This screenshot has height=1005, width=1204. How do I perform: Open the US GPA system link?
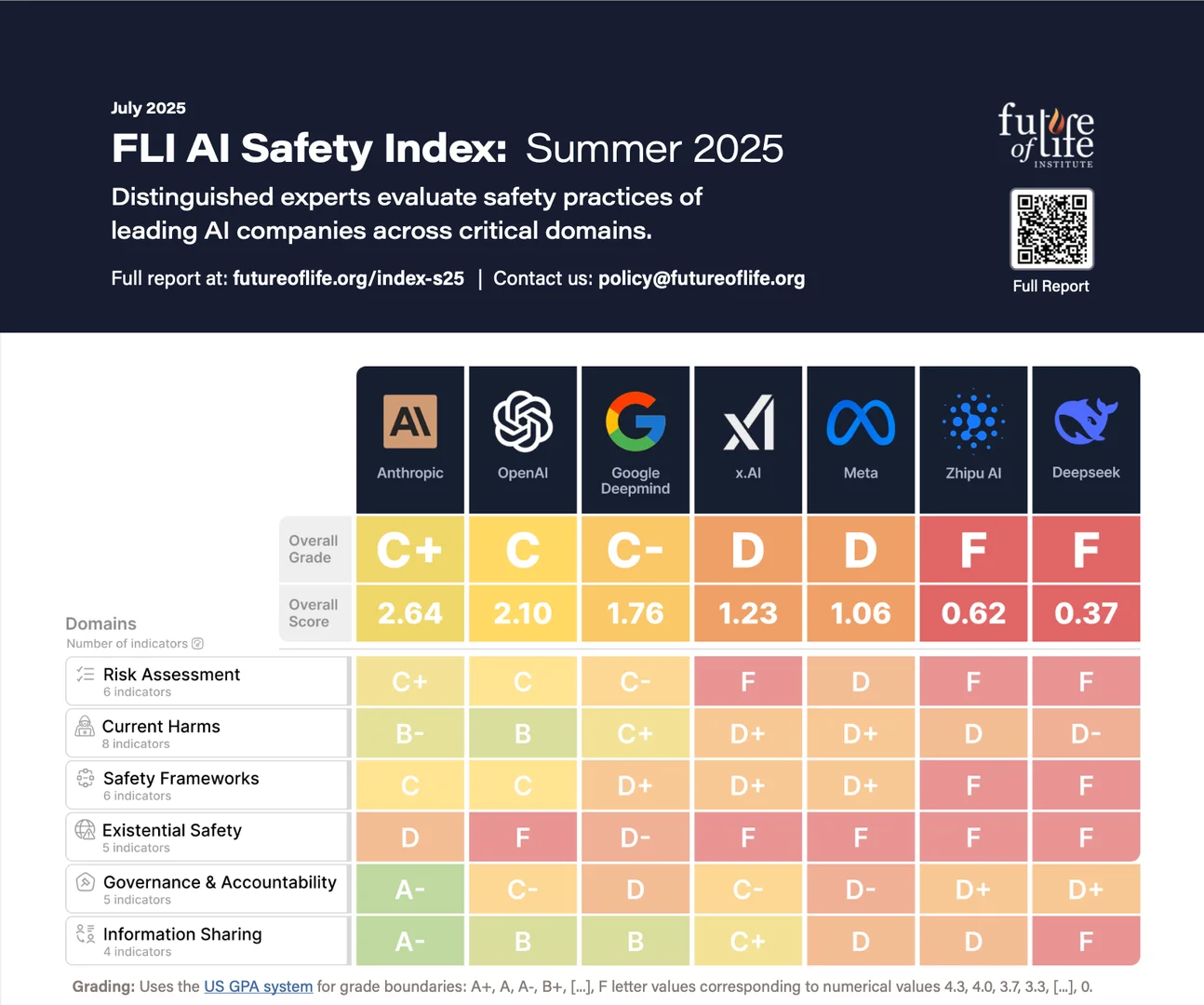point(259,986)
